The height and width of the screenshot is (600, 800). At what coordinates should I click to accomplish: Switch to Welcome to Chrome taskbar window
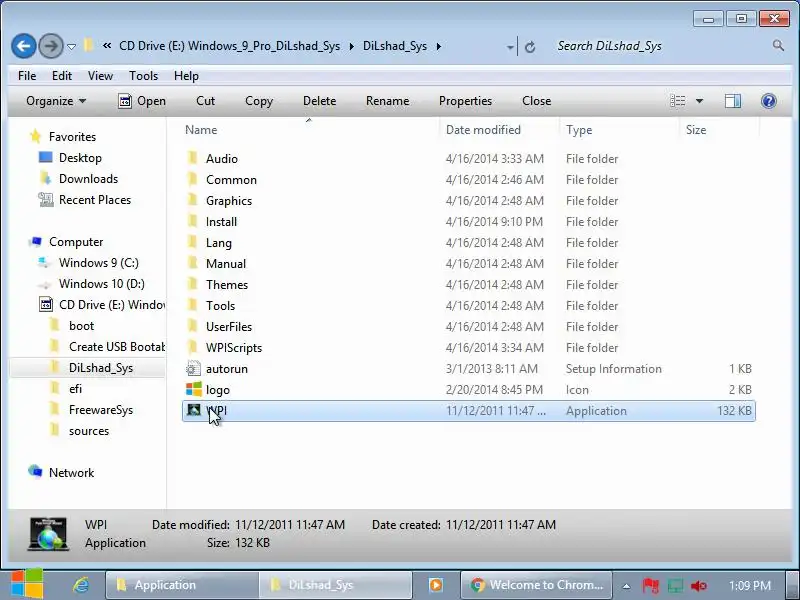pos(537,585)
